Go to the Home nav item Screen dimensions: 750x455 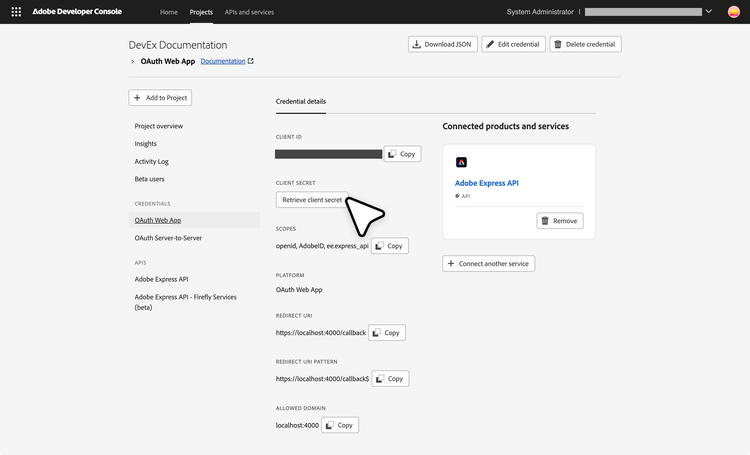tap(168, 12)
